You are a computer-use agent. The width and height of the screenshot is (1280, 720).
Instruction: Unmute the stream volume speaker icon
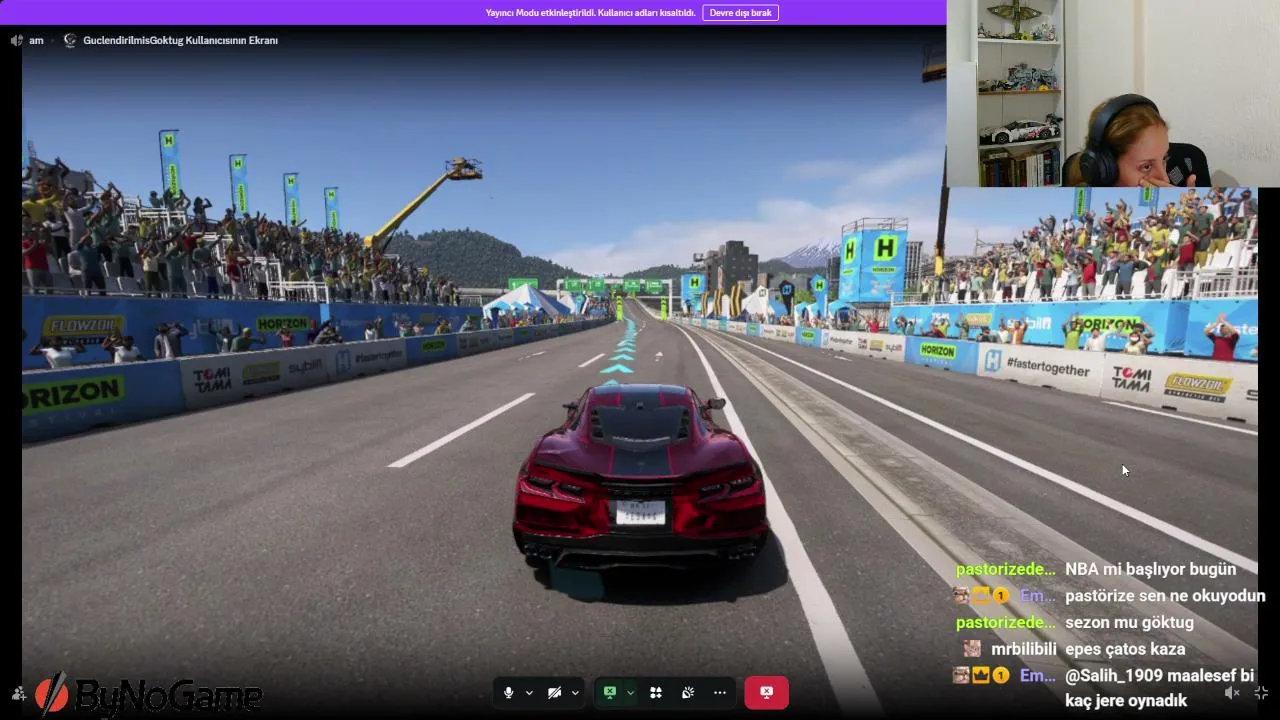(1232, 693)
